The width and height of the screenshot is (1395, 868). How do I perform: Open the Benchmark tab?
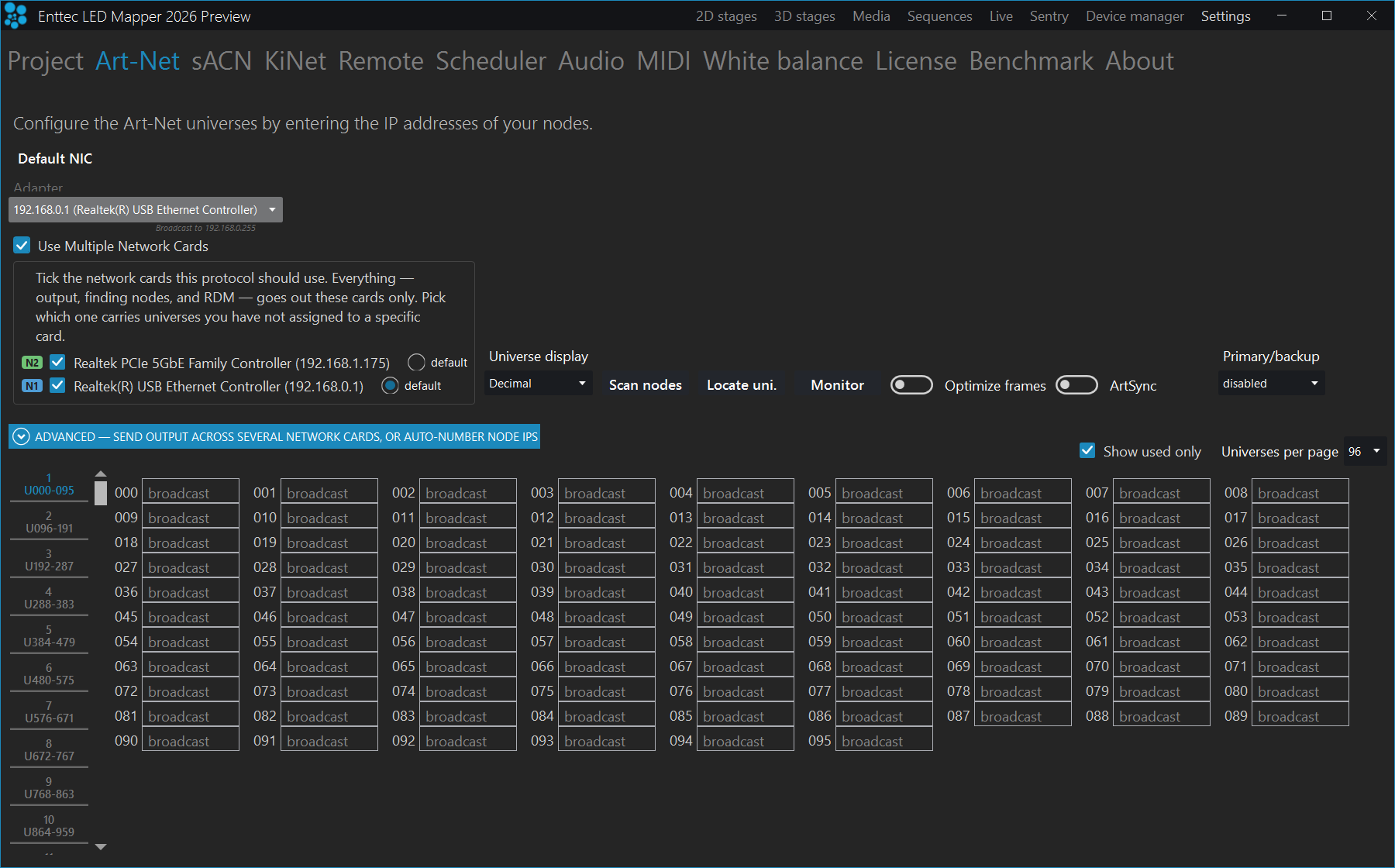pyautogui.click(x=1031, y=61)
